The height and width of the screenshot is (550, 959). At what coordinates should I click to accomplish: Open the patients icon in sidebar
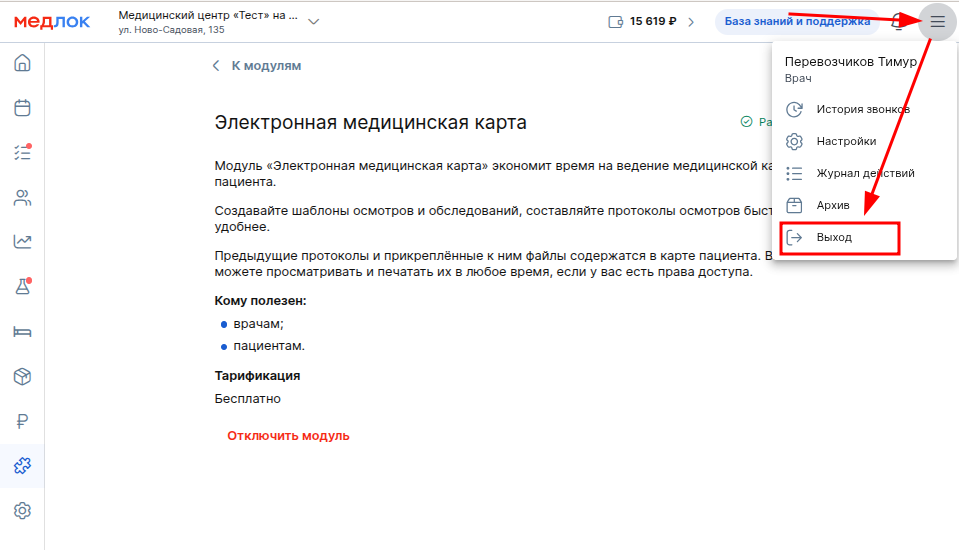(x=22, y=197)
